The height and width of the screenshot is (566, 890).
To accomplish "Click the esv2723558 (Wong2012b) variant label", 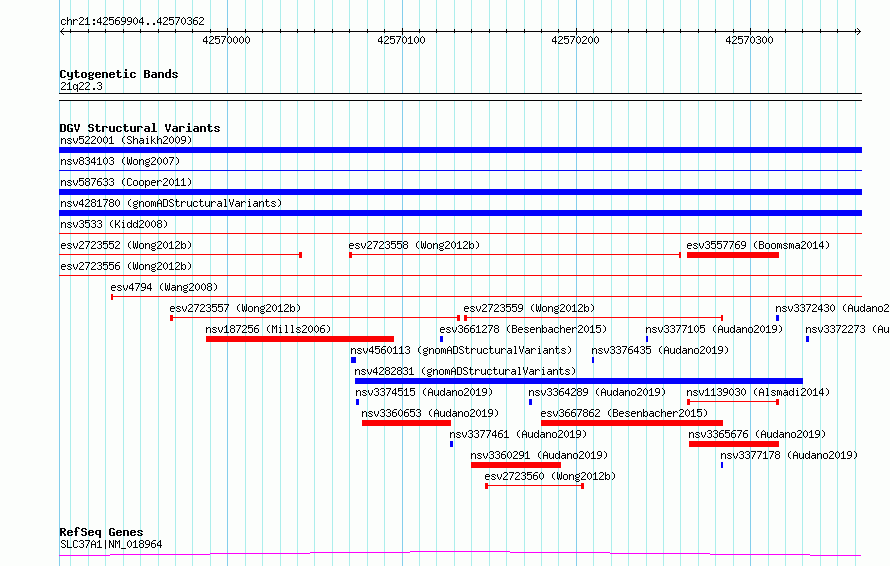I will tap(414, 245).
